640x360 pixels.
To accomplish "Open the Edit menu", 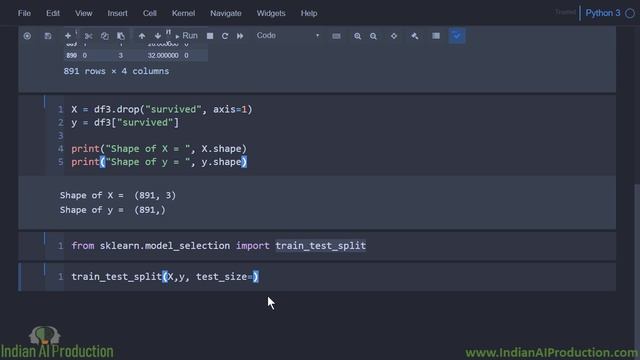I will [53, 13].
